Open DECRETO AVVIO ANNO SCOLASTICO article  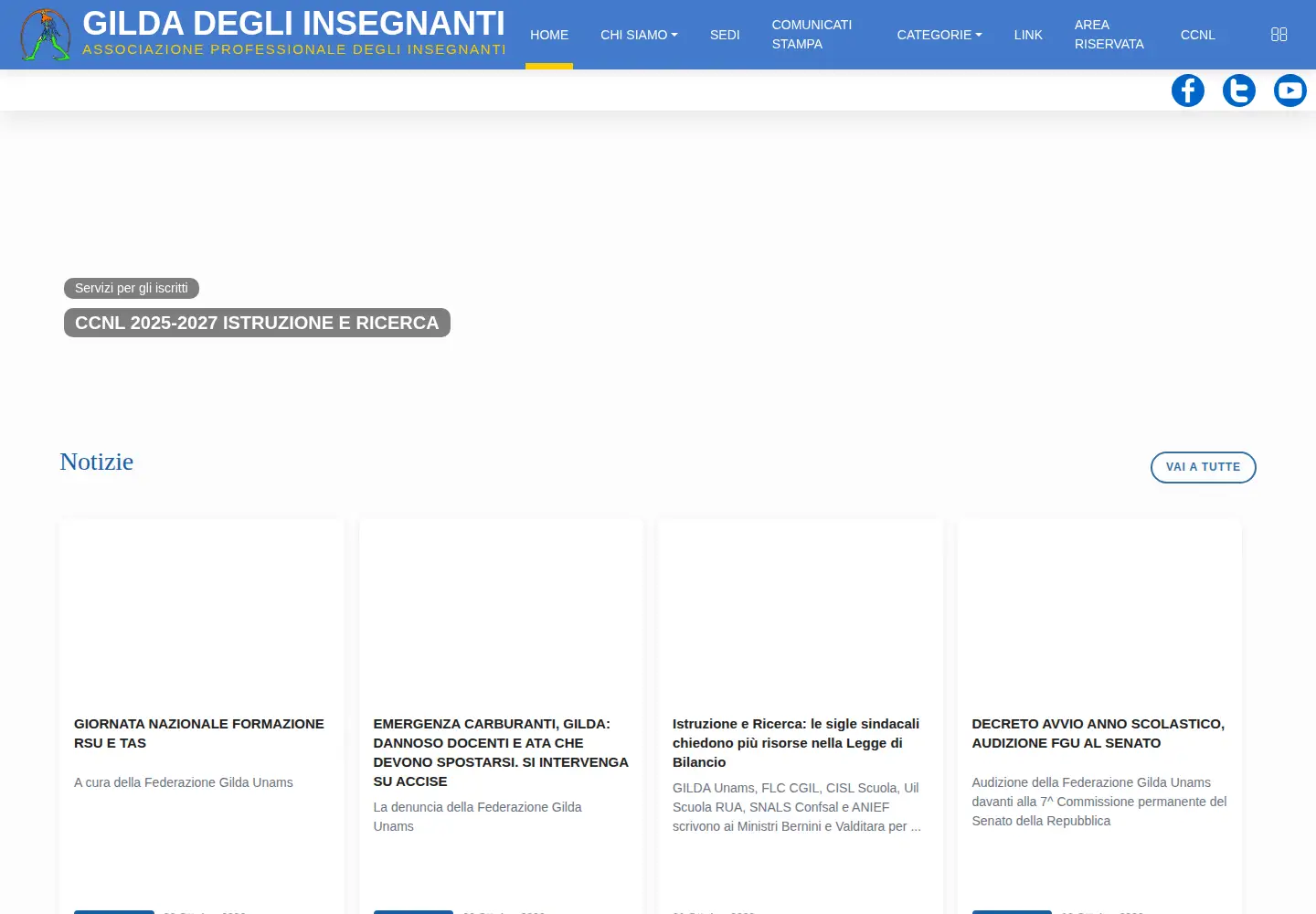tap(1098, 733)
